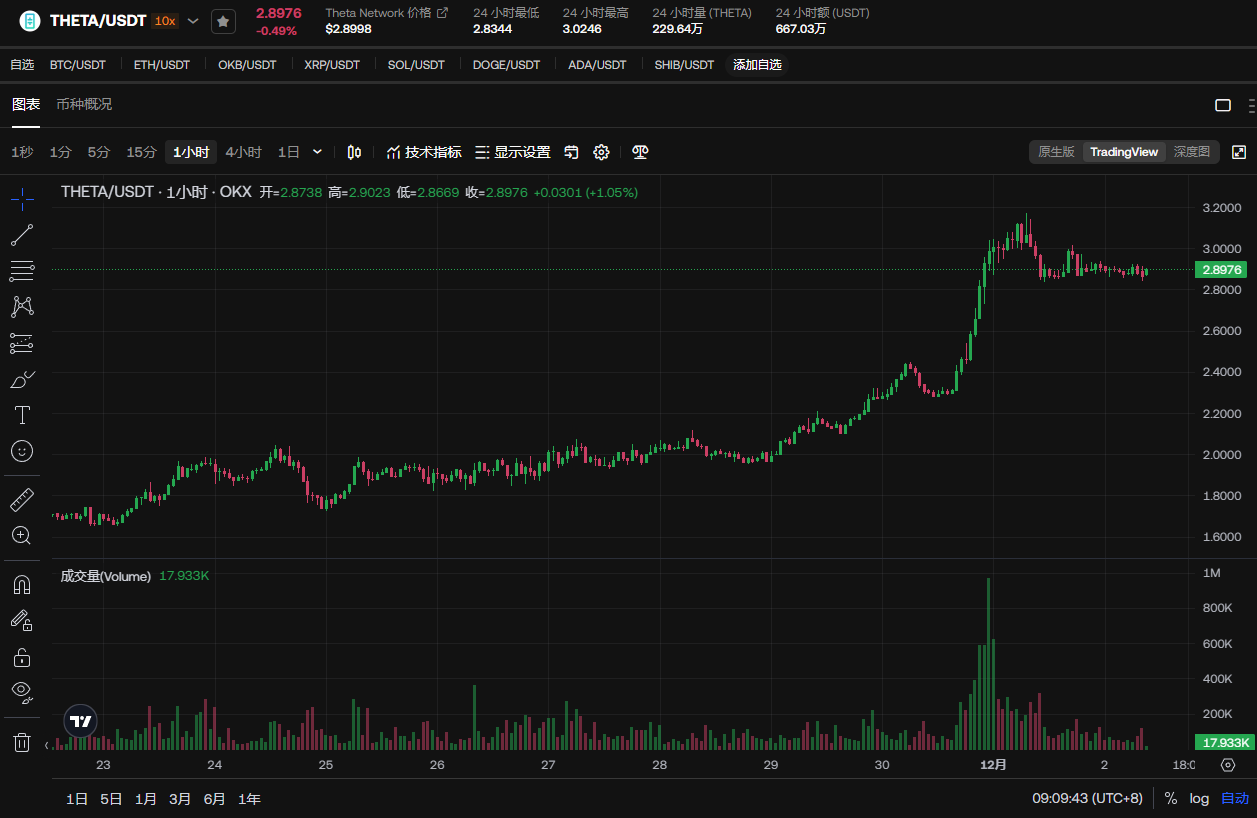The image size is (1257, 818).
Task: Open price axis settings gear at bottom right
Action: 1228,765
